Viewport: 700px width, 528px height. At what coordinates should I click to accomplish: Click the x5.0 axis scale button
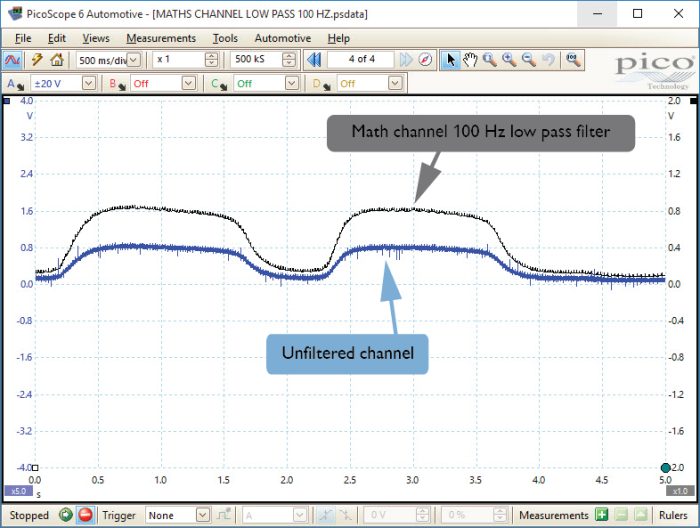[x=18, y=491]
